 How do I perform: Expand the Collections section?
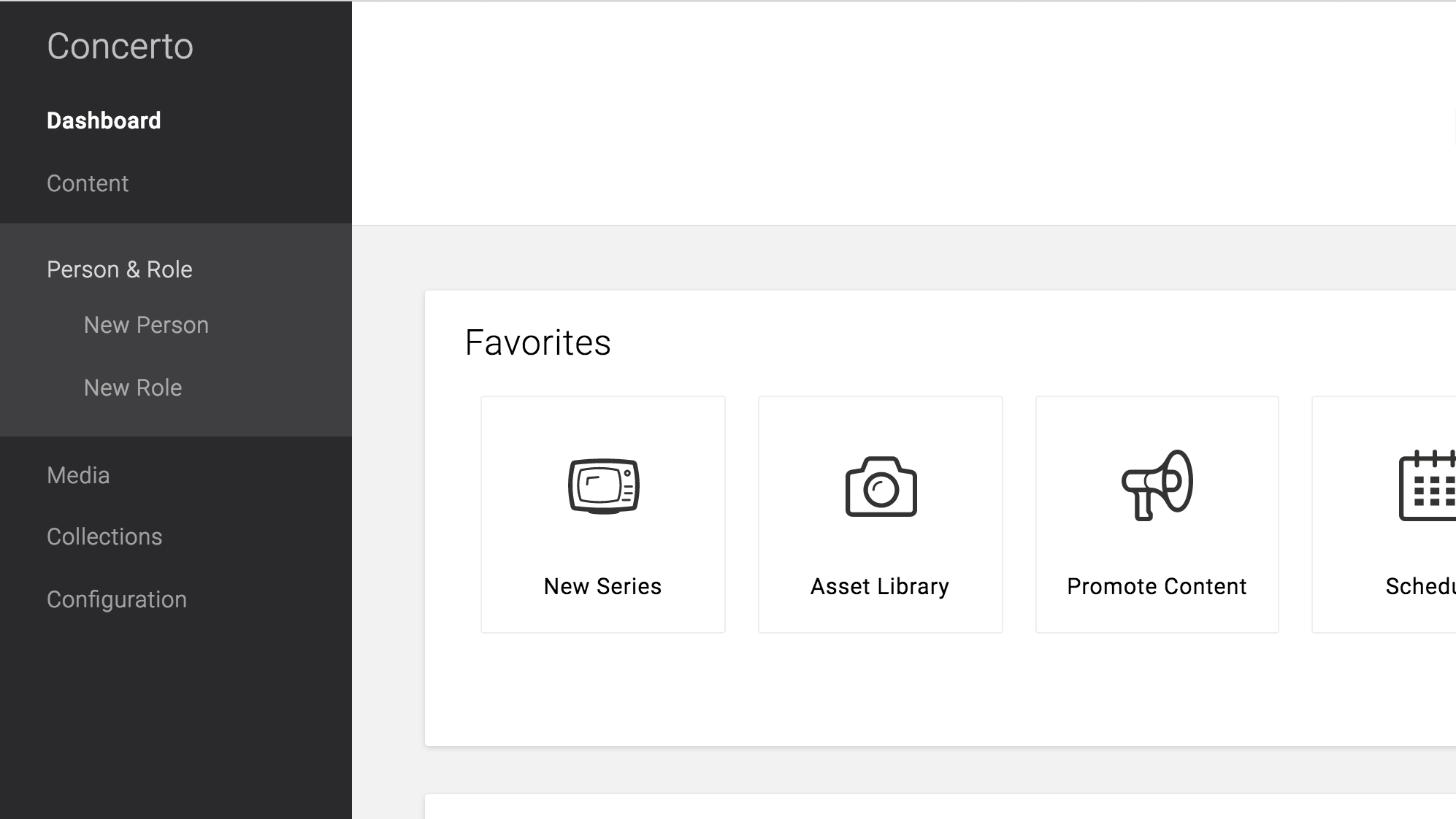click(104, 537)
